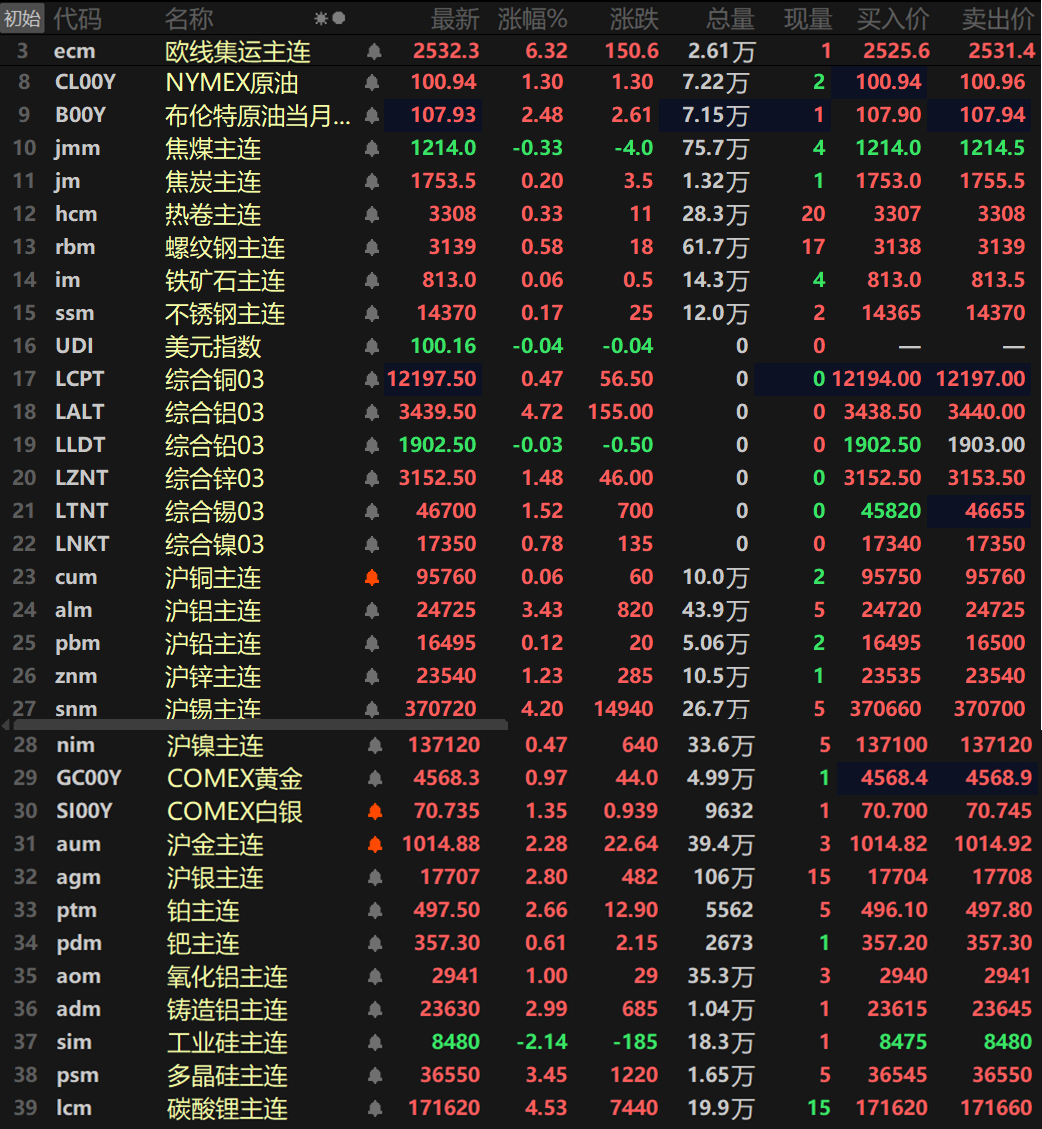Viewport: 1042px width, 1129px height.
Task: Sort by the 总量 column header
Action: (729, 18)
